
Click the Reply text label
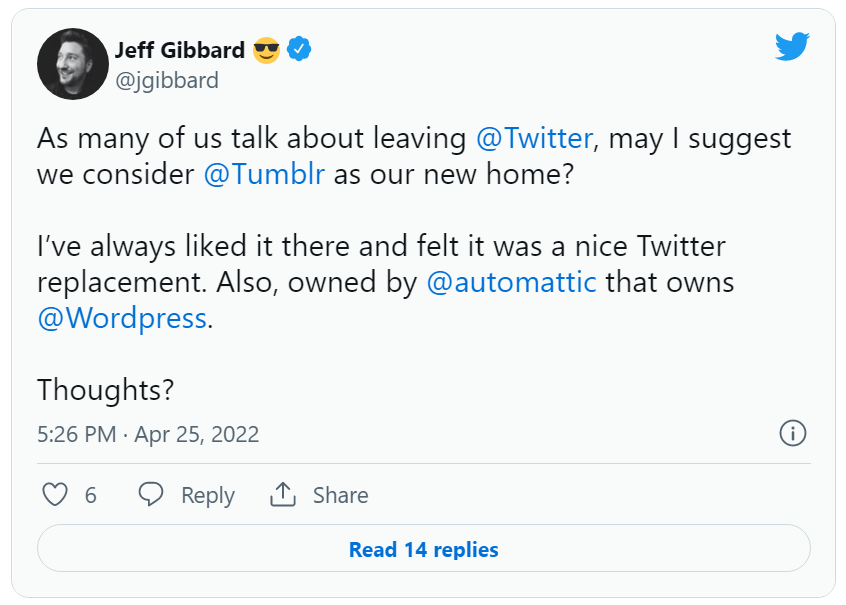[x=208, y=495]
